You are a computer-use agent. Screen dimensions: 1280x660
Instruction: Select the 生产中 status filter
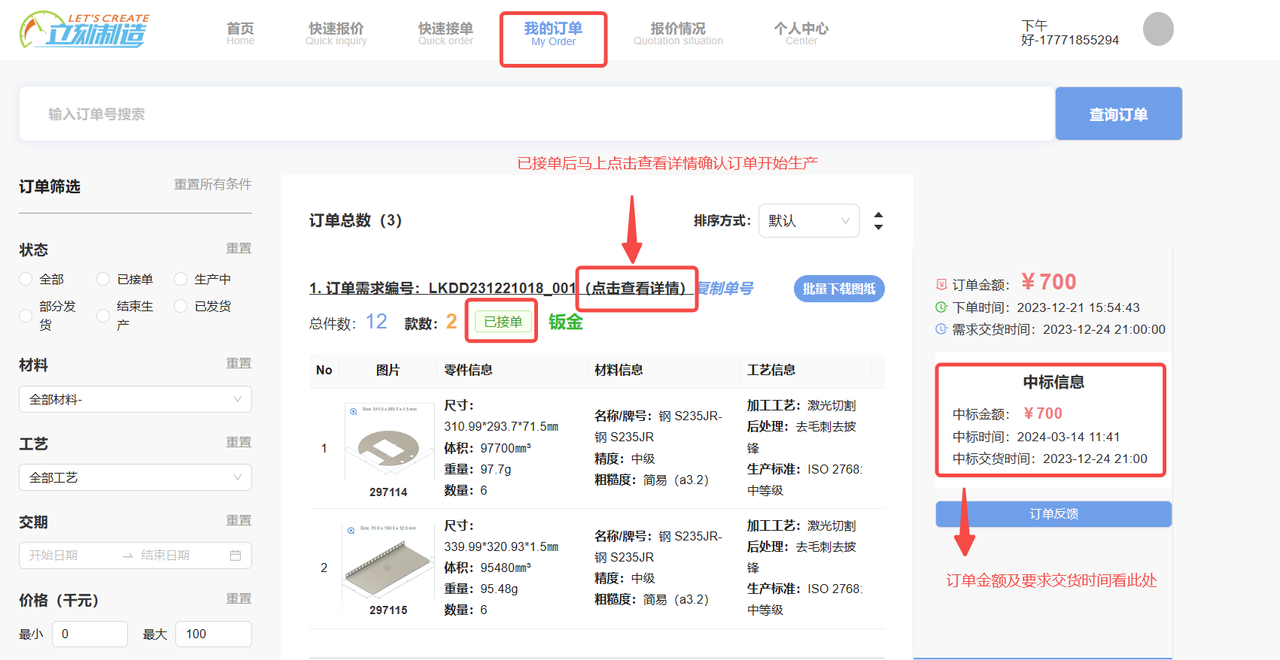coord(181,279)
